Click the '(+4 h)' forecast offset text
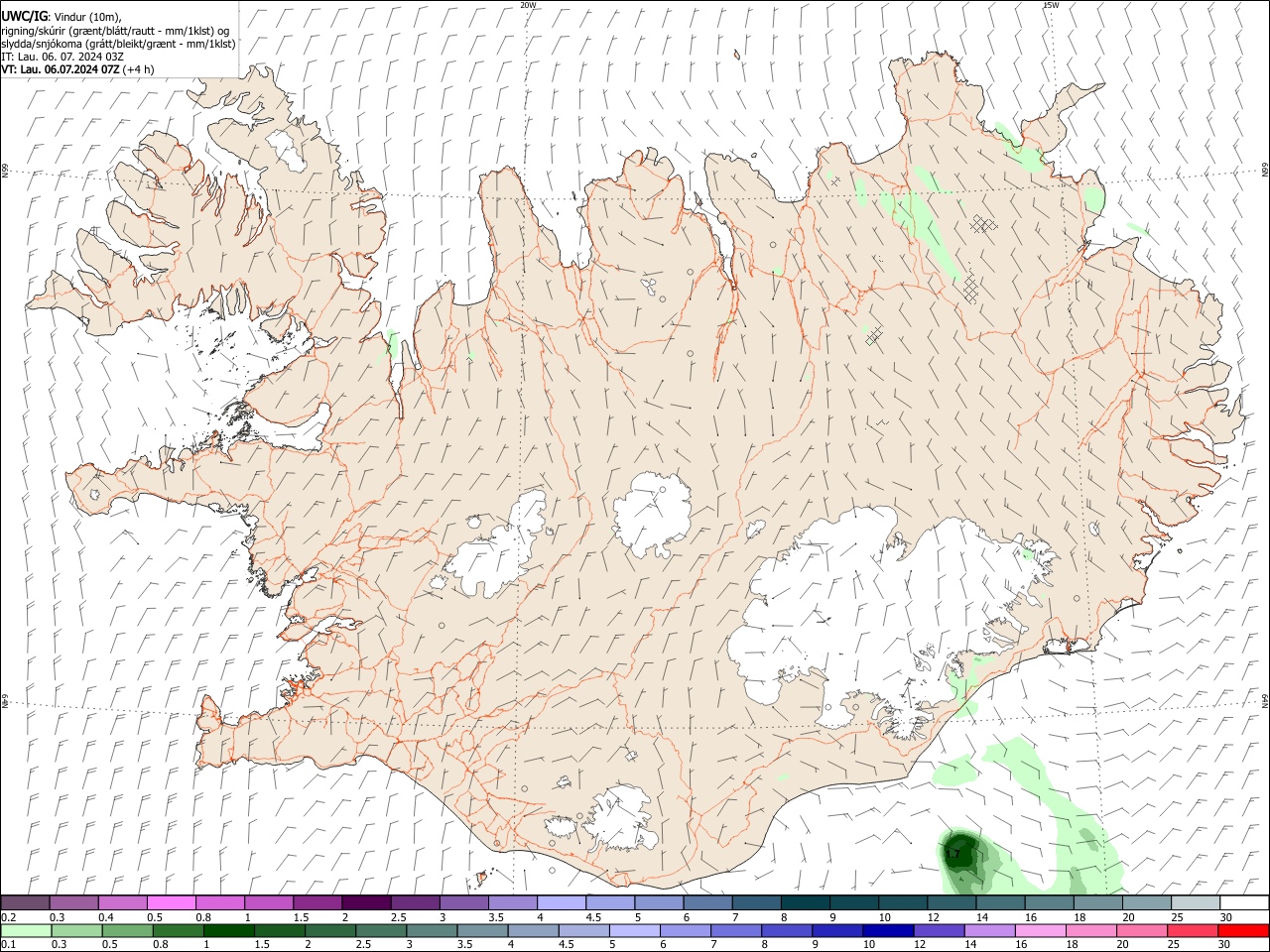 click(x=140, y=69)
